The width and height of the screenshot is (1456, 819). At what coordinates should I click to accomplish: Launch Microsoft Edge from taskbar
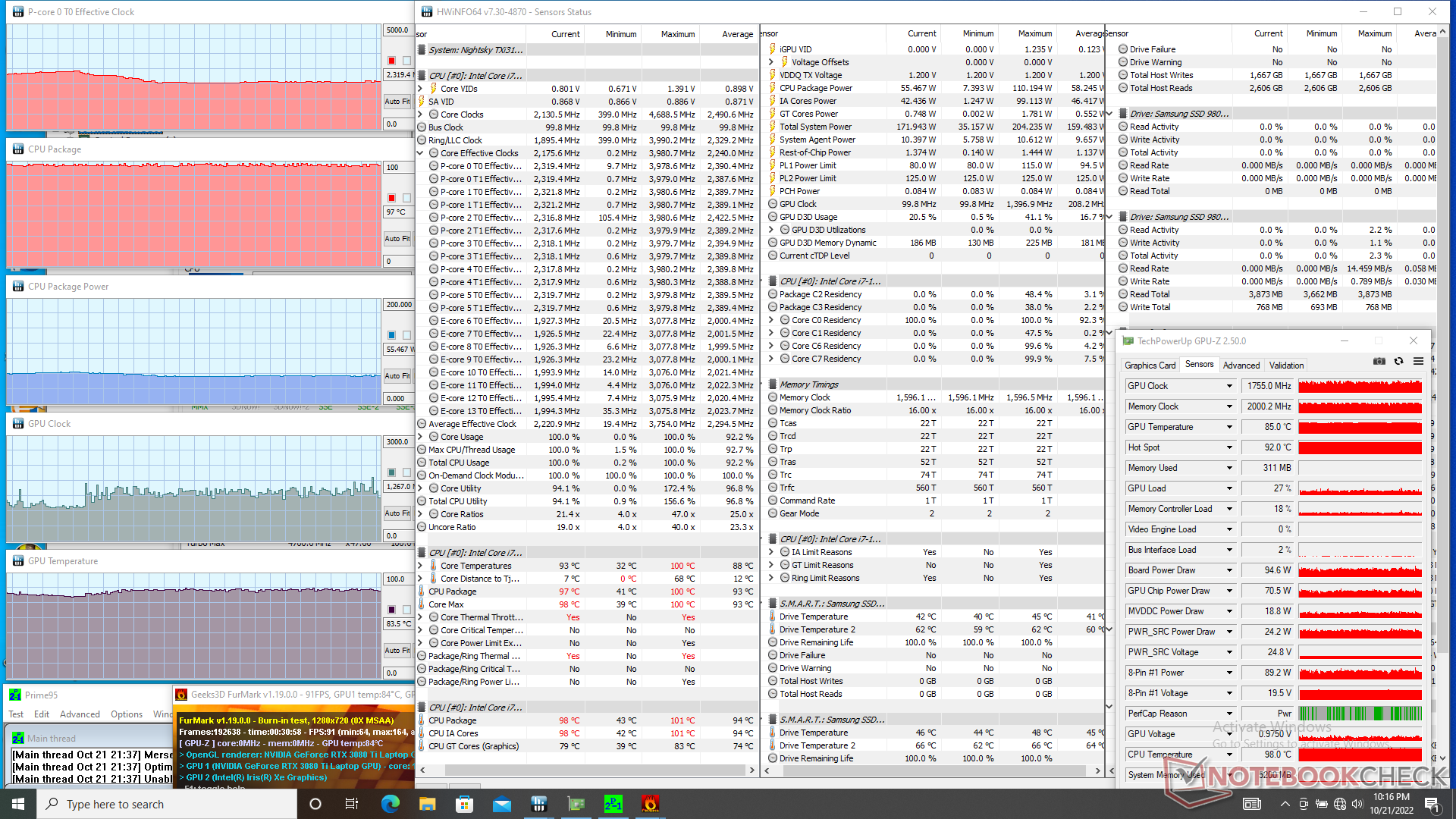[391, 804]
